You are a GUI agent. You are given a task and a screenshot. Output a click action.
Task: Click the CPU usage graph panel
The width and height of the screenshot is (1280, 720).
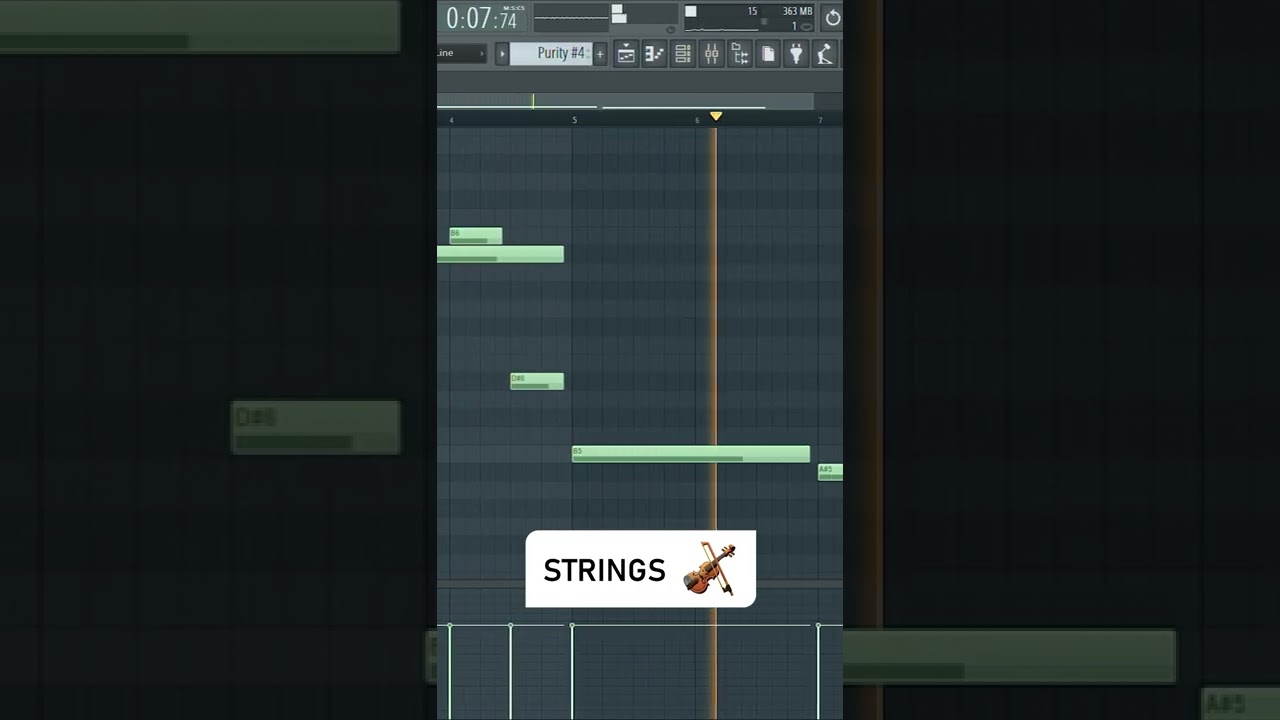tap(750, 18)
